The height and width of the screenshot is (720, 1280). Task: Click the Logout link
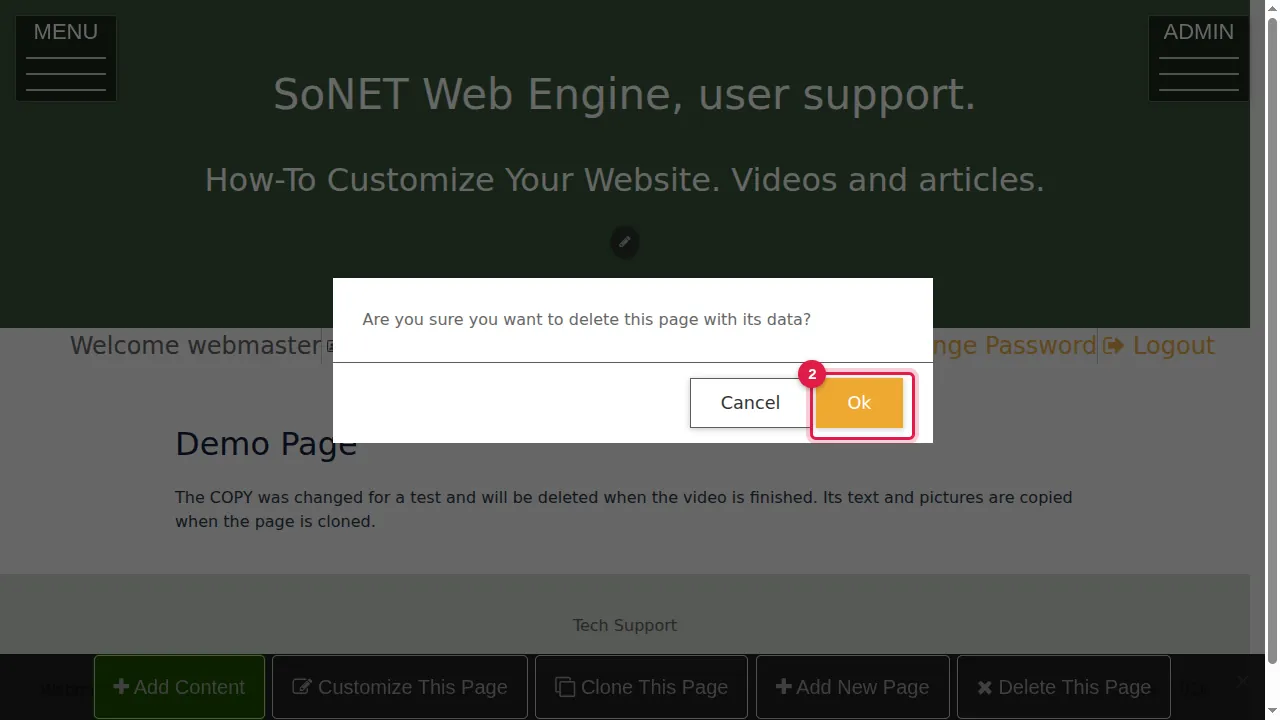tap(1159, 345)
